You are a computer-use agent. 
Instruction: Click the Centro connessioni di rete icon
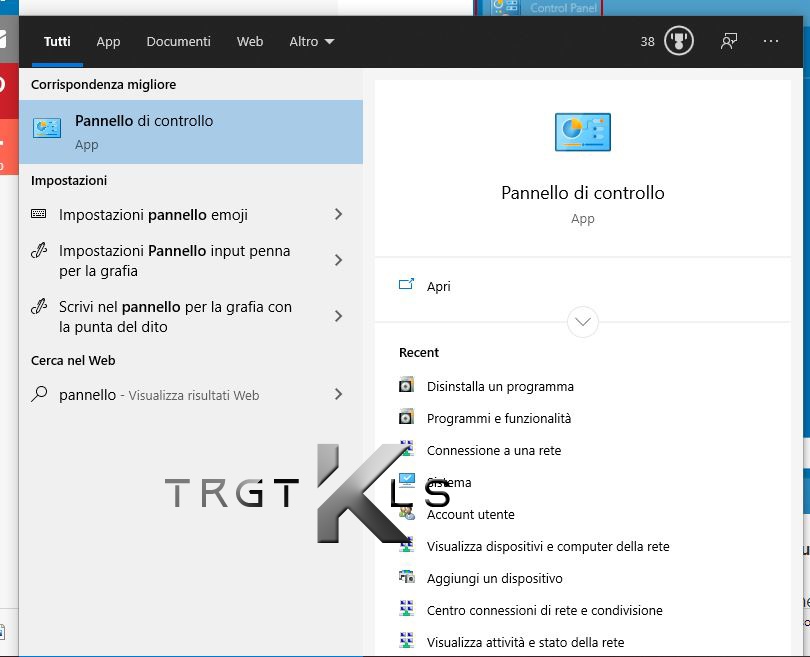(406, 610)
